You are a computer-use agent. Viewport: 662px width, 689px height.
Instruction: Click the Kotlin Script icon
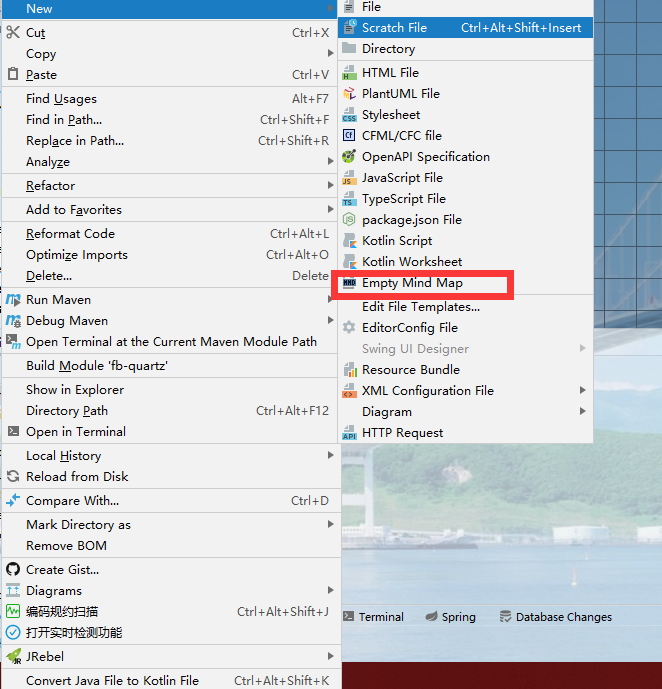pyautogui.click(x=349, y=241)
